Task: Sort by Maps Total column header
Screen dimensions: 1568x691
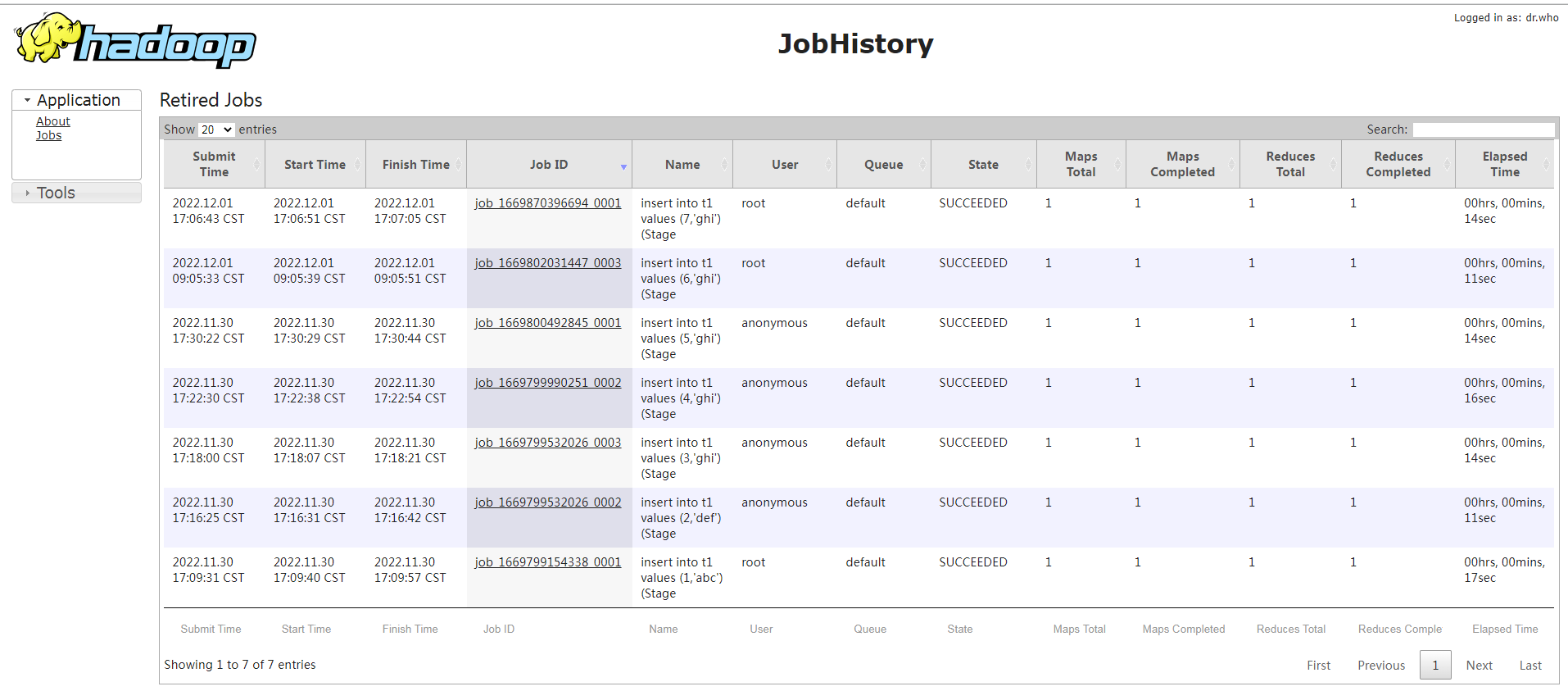Action: coord(1081,164)
